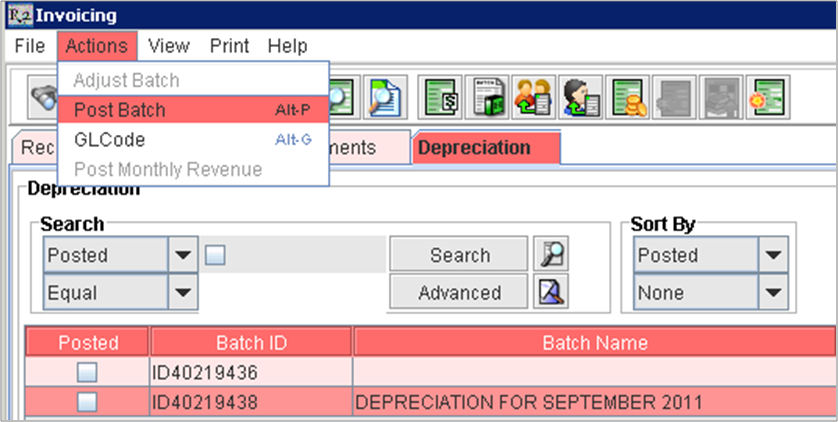
Task: Click the magnifier icon beside Search button
Action: click(x=551, y=255)
